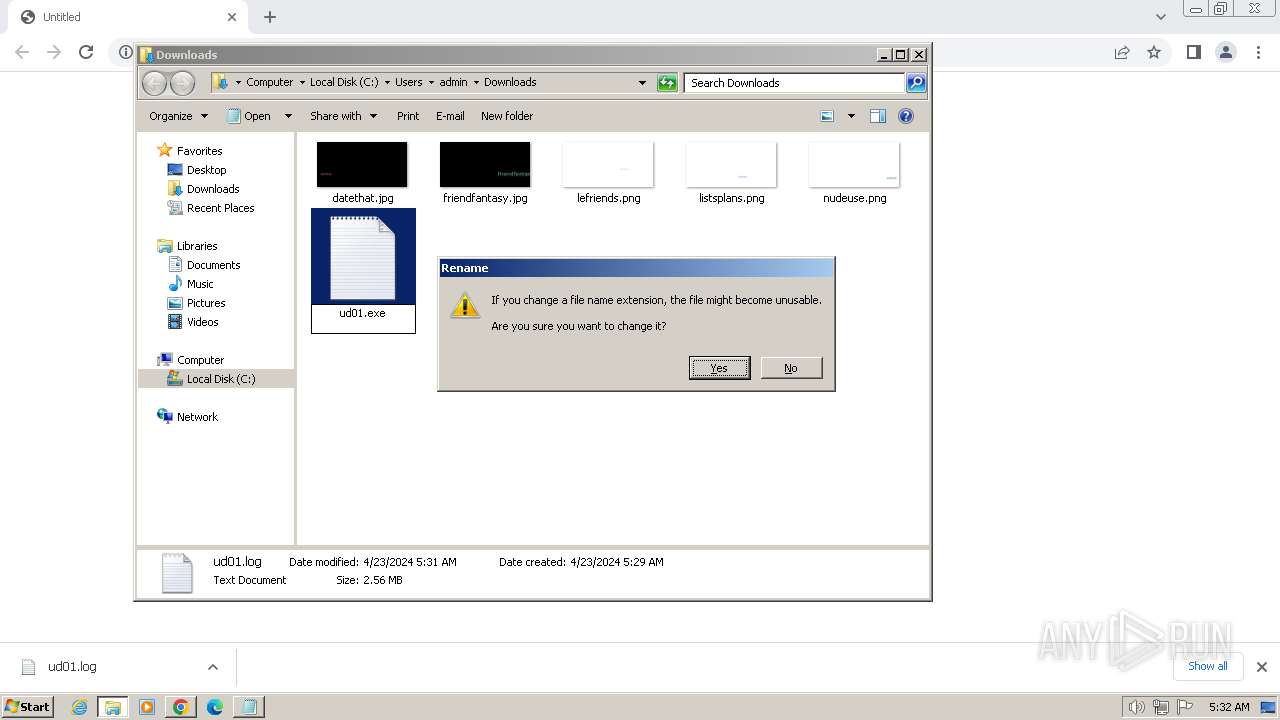
Task: Click the search magnifier in Explorer
Action: click(916, 83)
